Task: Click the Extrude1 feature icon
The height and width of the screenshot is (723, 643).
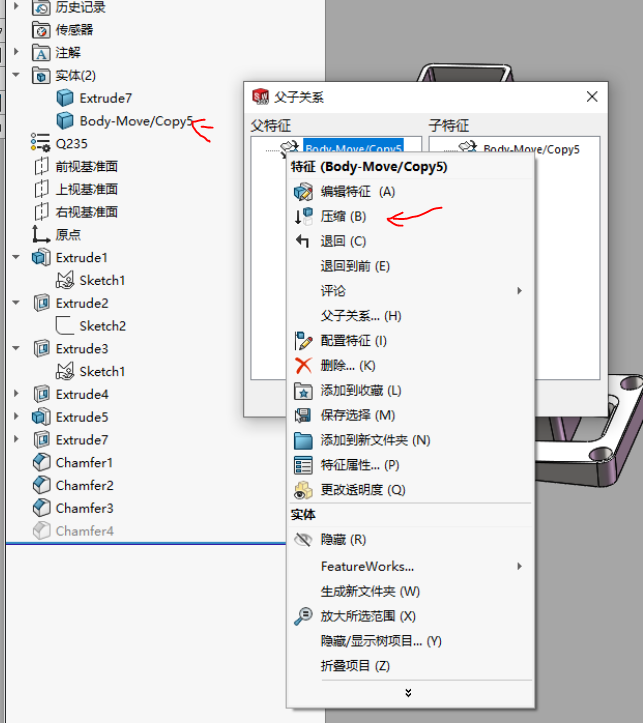Action: click(x=41, y=257)
